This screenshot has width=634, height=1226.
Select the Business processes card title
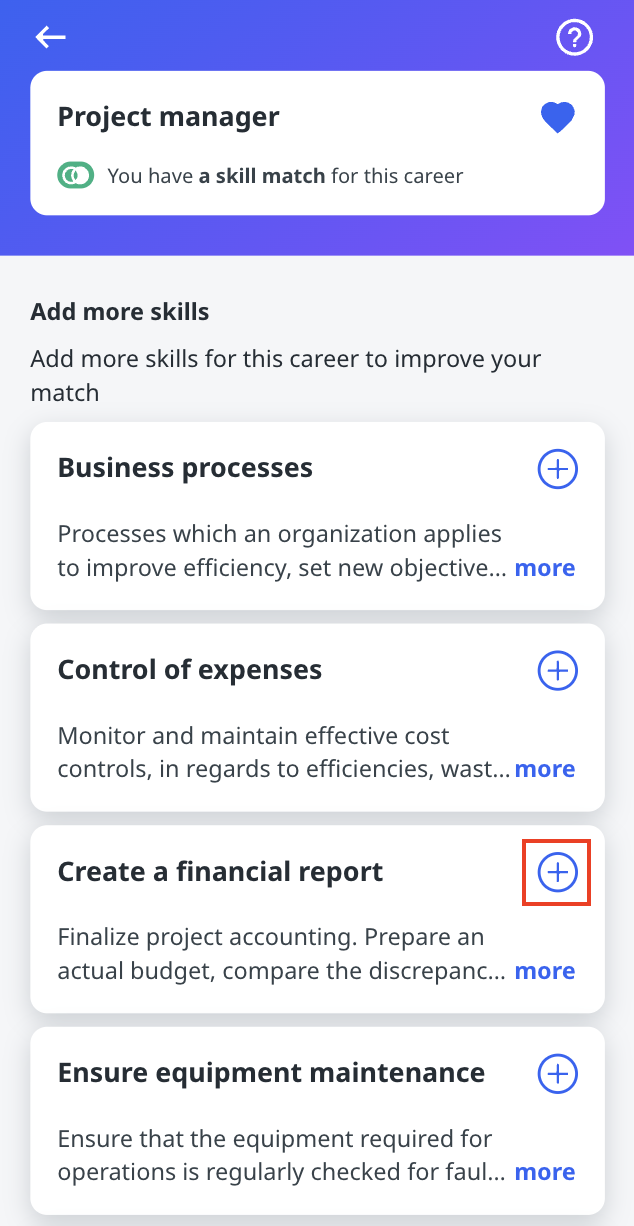pyautogui.click(x=185, y=468)
